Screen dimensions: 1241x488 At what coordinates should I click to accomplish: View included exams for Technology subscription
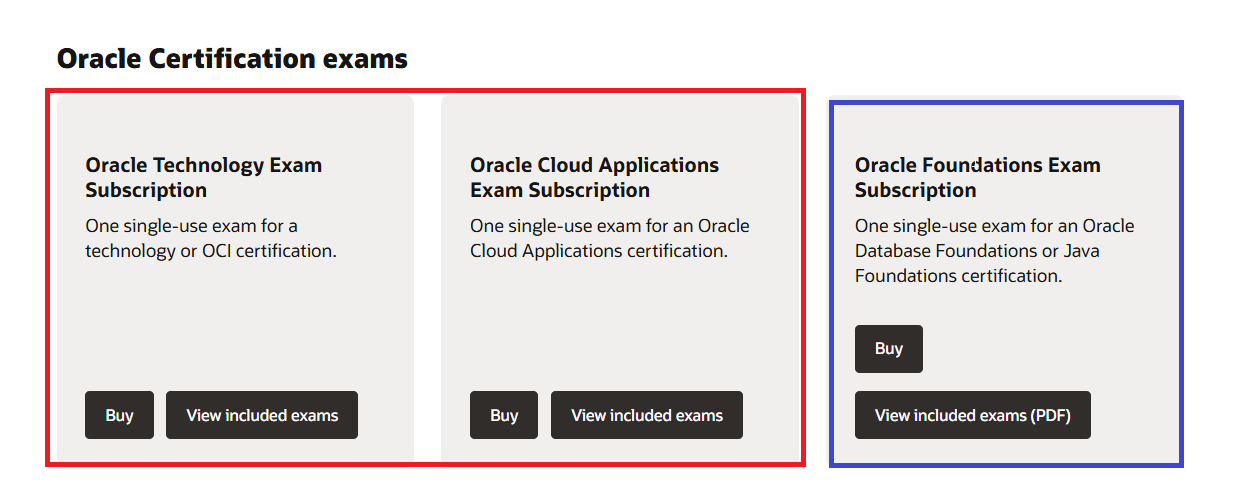pyautogui.click(x=262, y=415)
